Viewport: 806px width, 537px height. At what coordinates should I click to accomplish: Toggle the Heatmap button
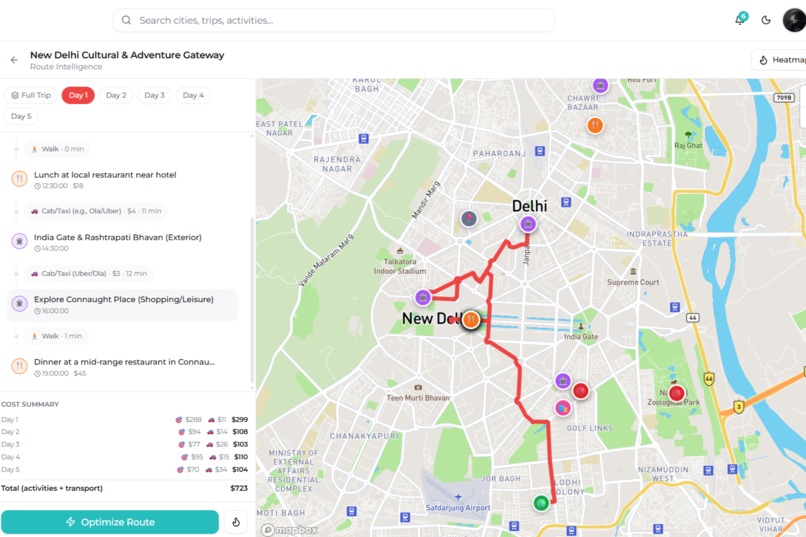coord(779,60)
